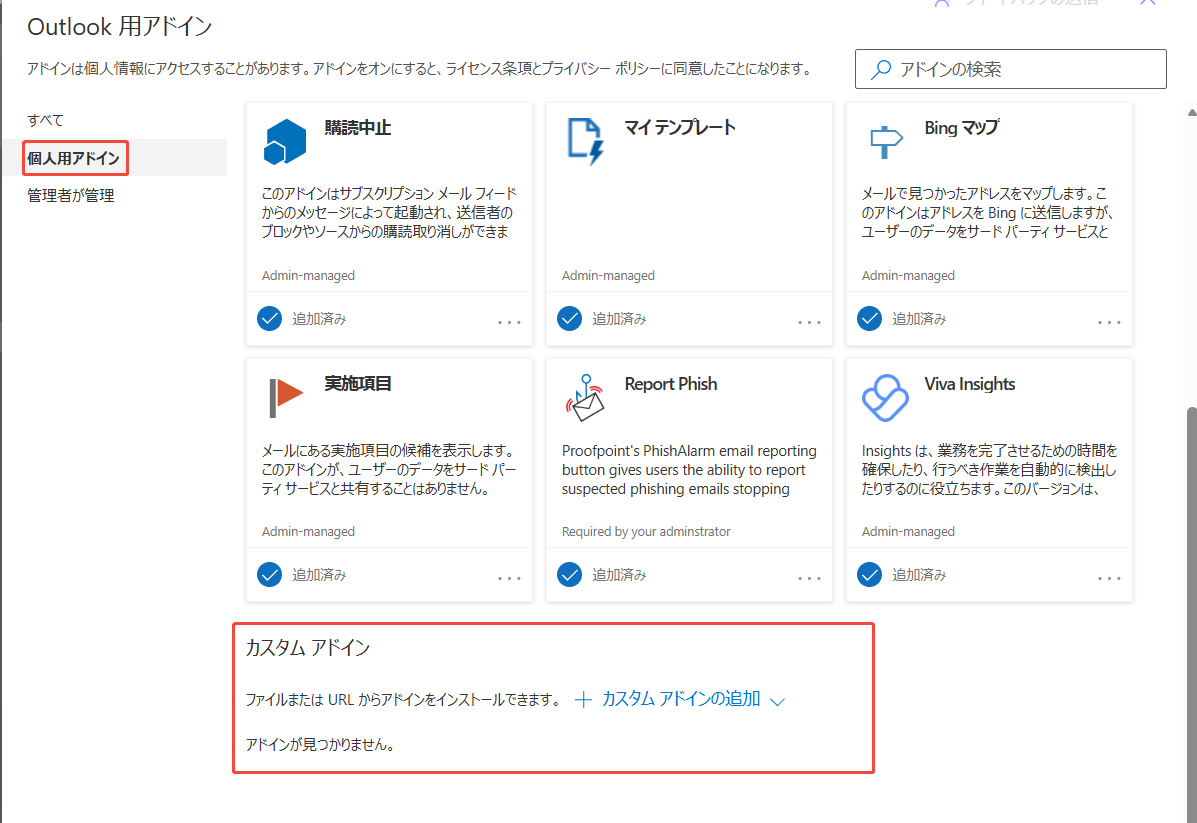Image resolution: width=1197 pixels, height=823 pixels.
Task: Click the 購読中止 add-in cube icon
Action: [285, 141]
